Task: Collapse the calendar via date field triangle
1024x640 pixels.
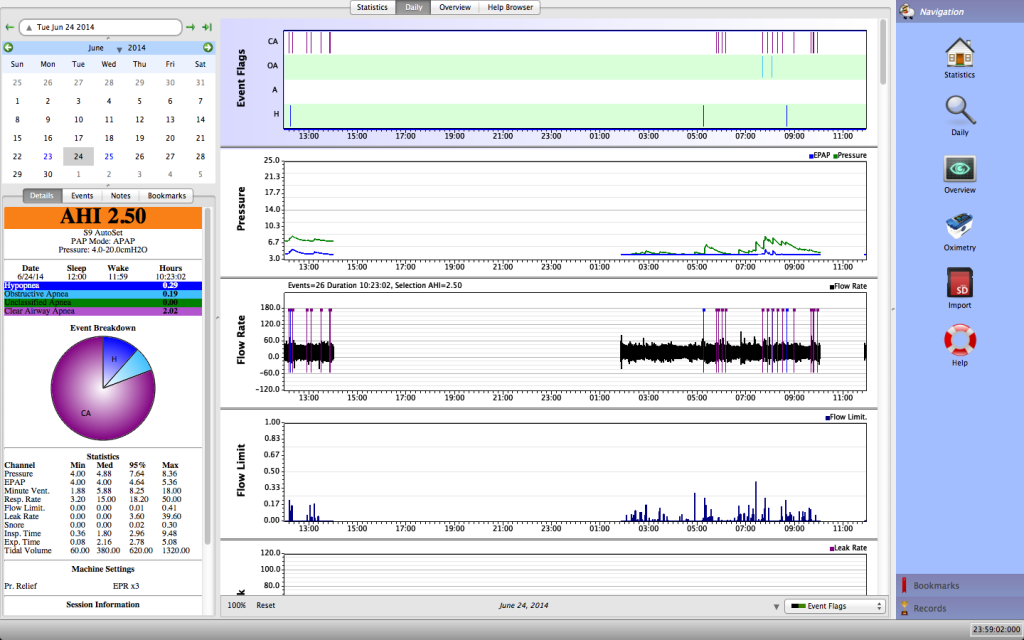Action: pyautogui.click(x=28, y=28)
